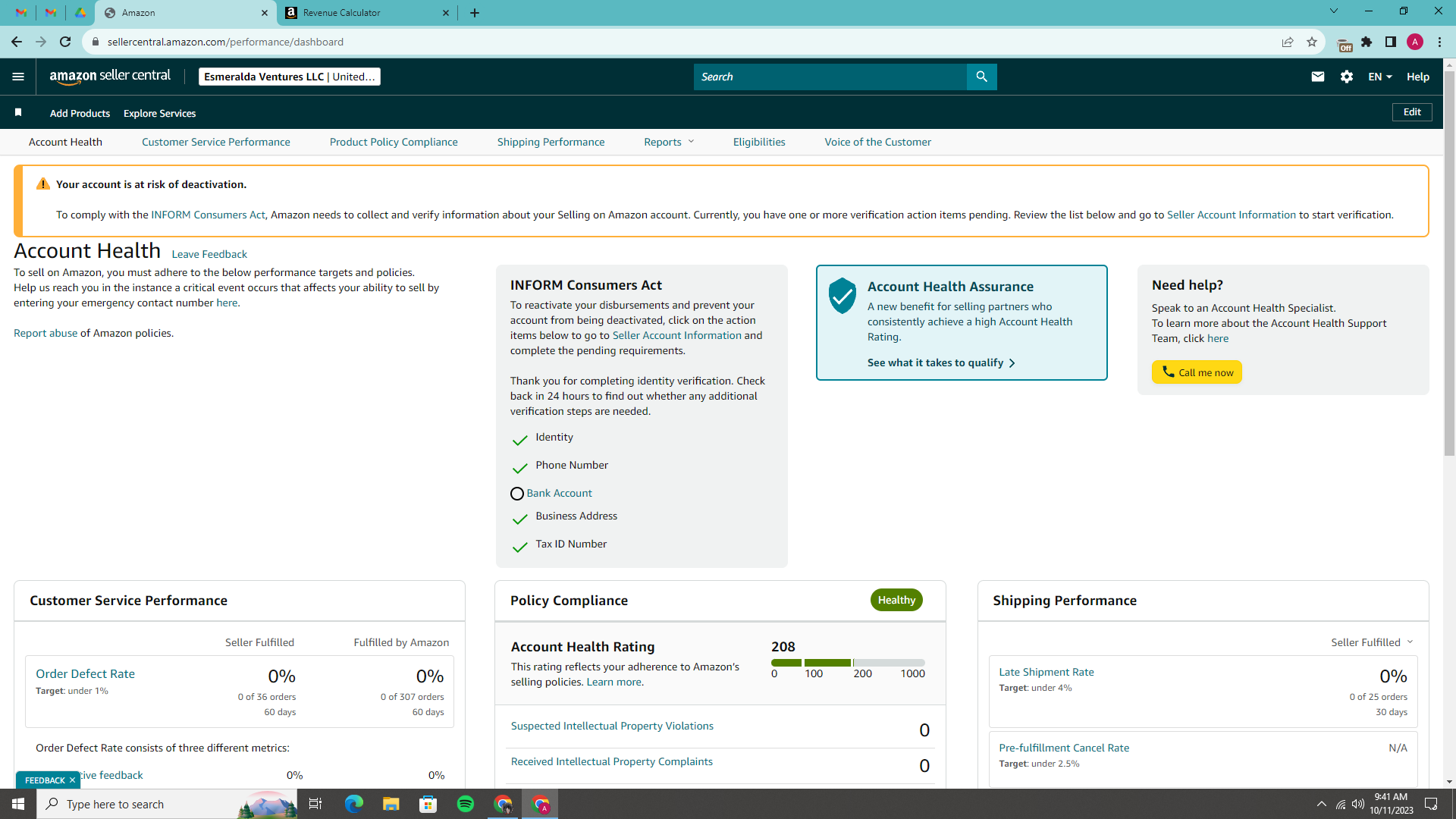
Task: Open the Chrome tab search chevron
Action: [1333, 11]
